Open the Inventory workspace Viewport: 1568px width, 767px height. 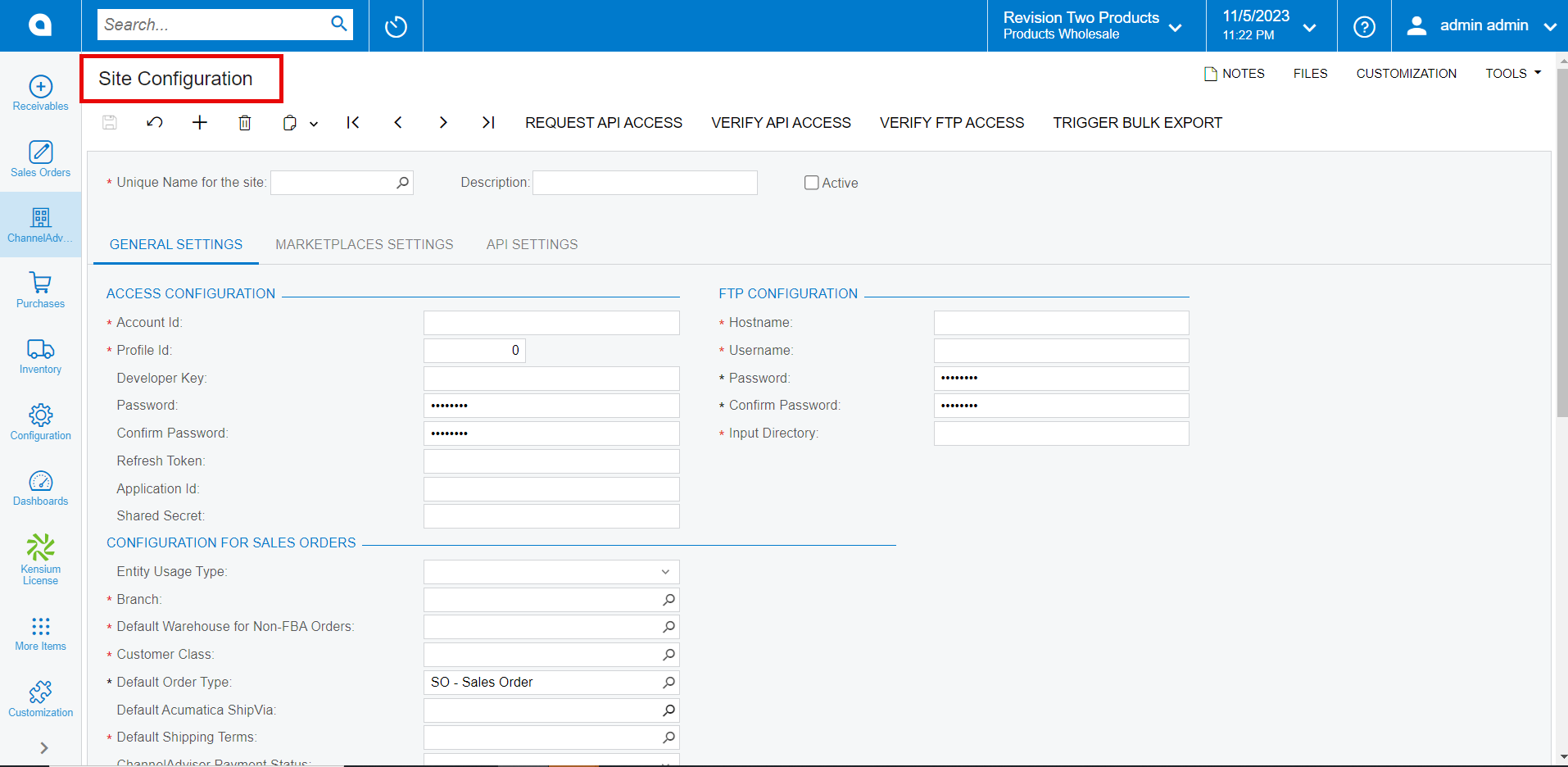[x=40, y=356]
